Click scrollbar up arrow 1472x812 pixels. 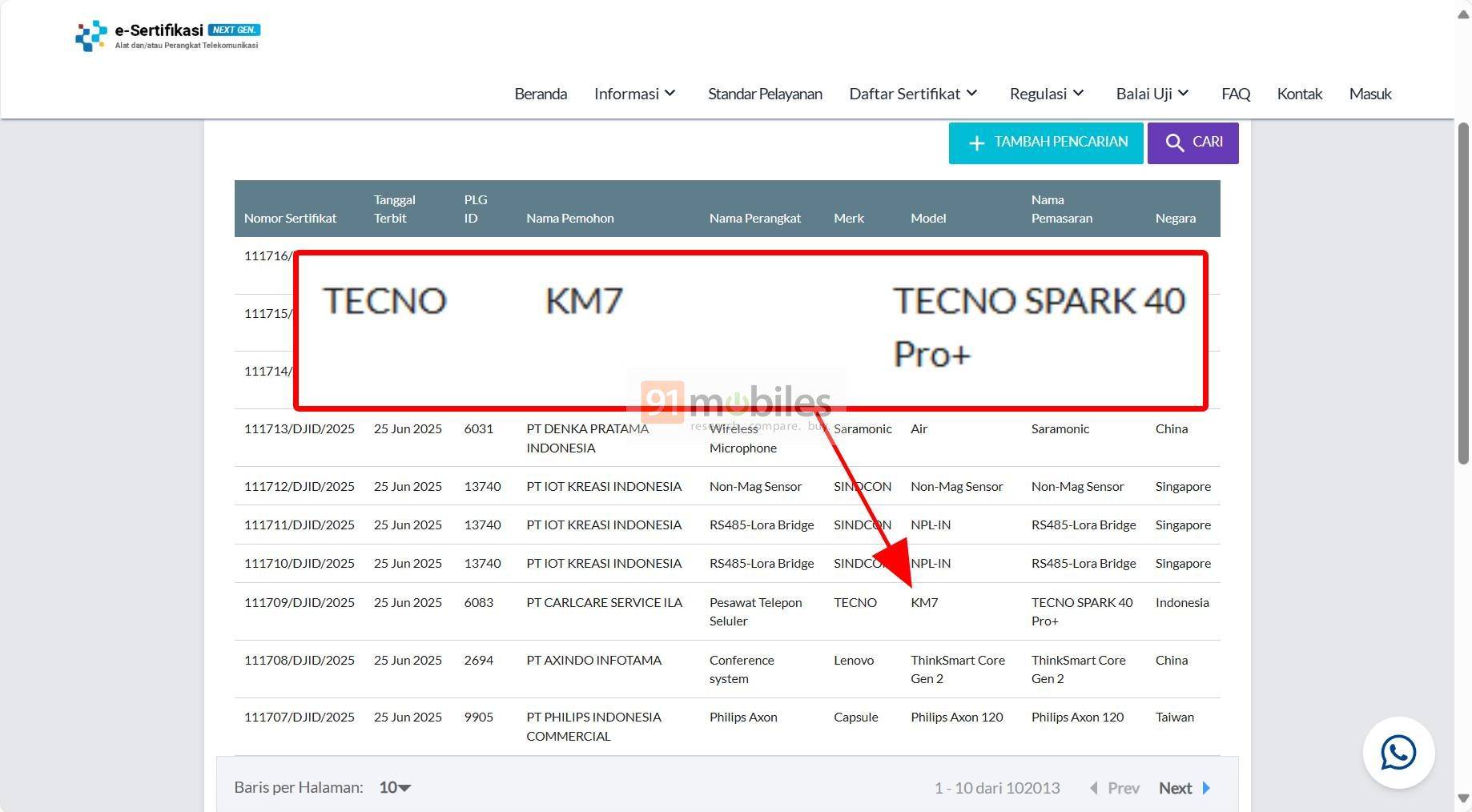pyautogui.click(x=1463, y=14)
